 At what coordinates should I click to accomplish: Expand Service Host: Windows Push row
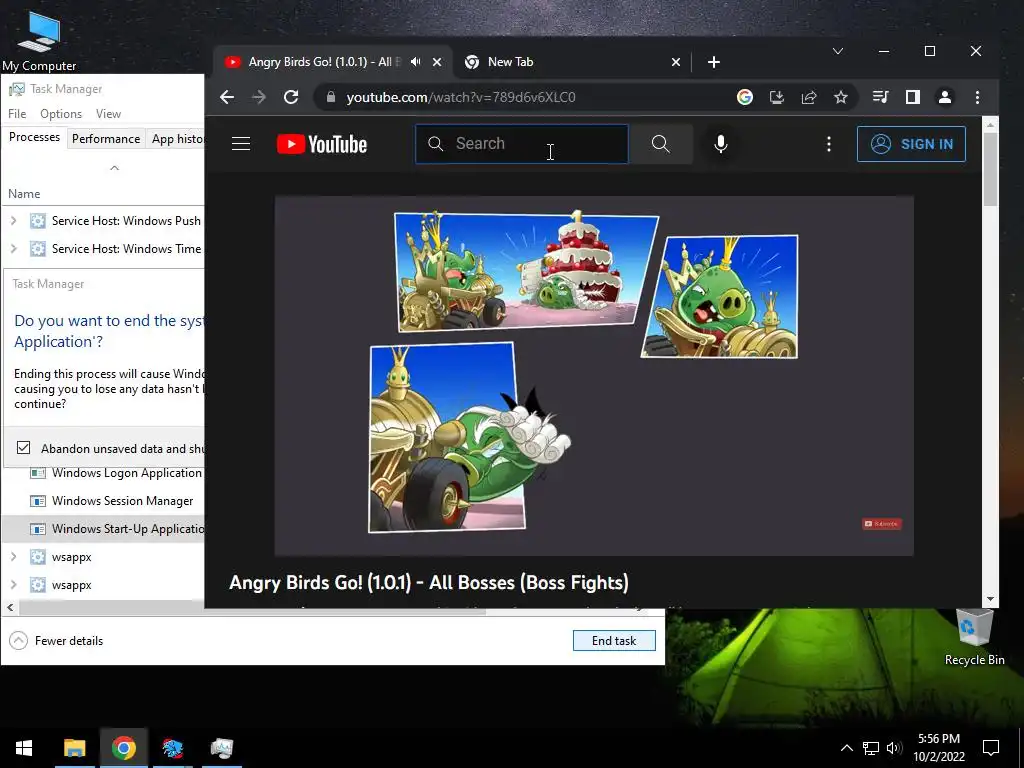[x=13, y=221]
